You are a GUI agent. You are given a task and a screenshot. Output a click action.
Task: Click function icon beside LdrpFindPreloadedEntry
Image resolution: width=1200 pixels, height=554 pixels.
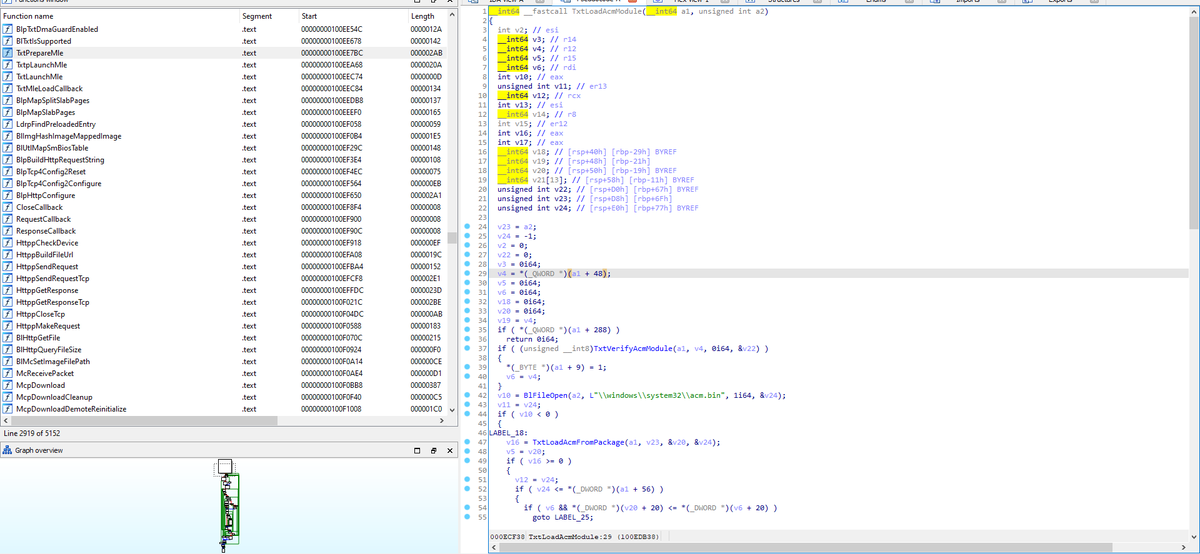(8, 124)
